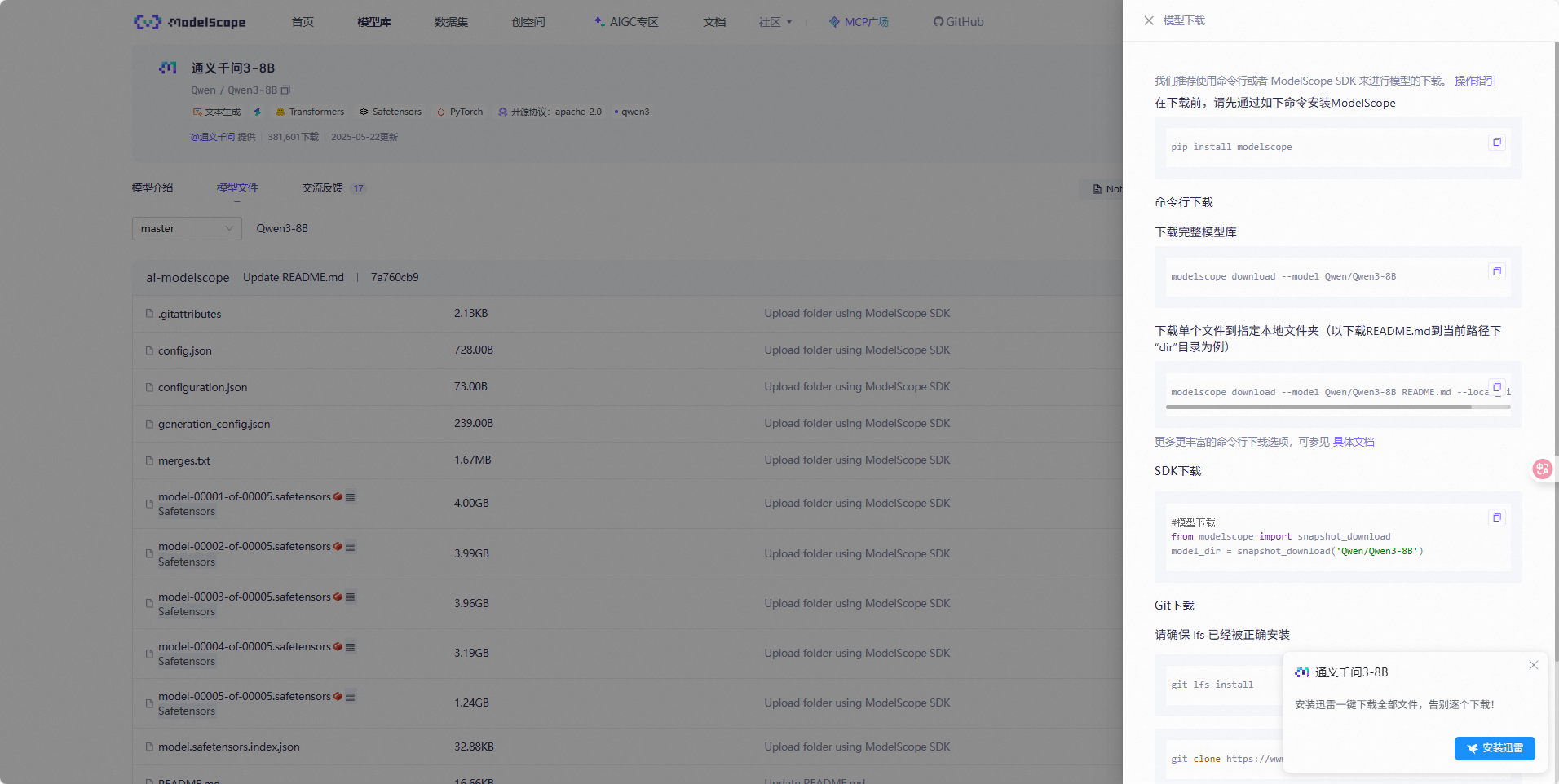Click the details list icon on model-00005
Screen dimensions: 1559x784
pyautogui.click(x=350, y=697)
